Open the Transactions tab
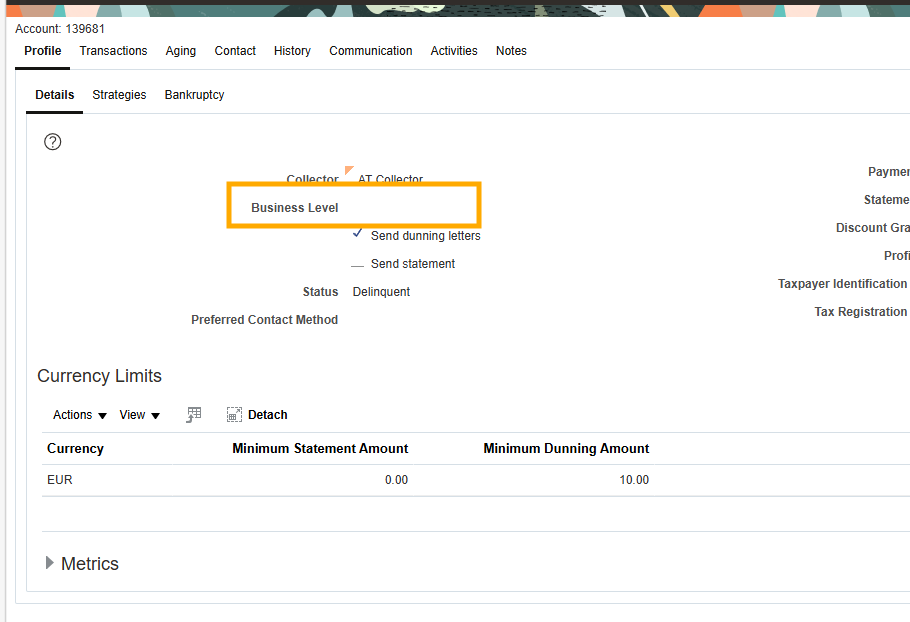Screen dimensions: 910x622 113,51
